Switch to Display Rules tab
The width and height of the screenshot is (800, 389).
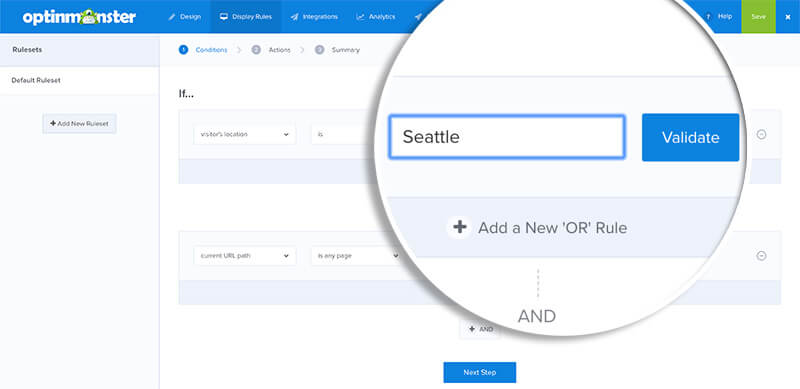pos(246,16)
